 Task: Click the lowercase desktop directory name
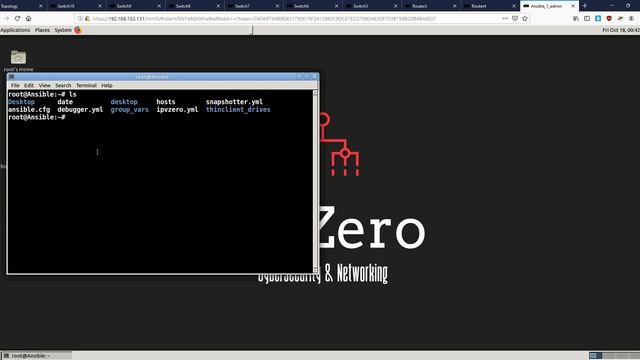(x=124, y=102)
